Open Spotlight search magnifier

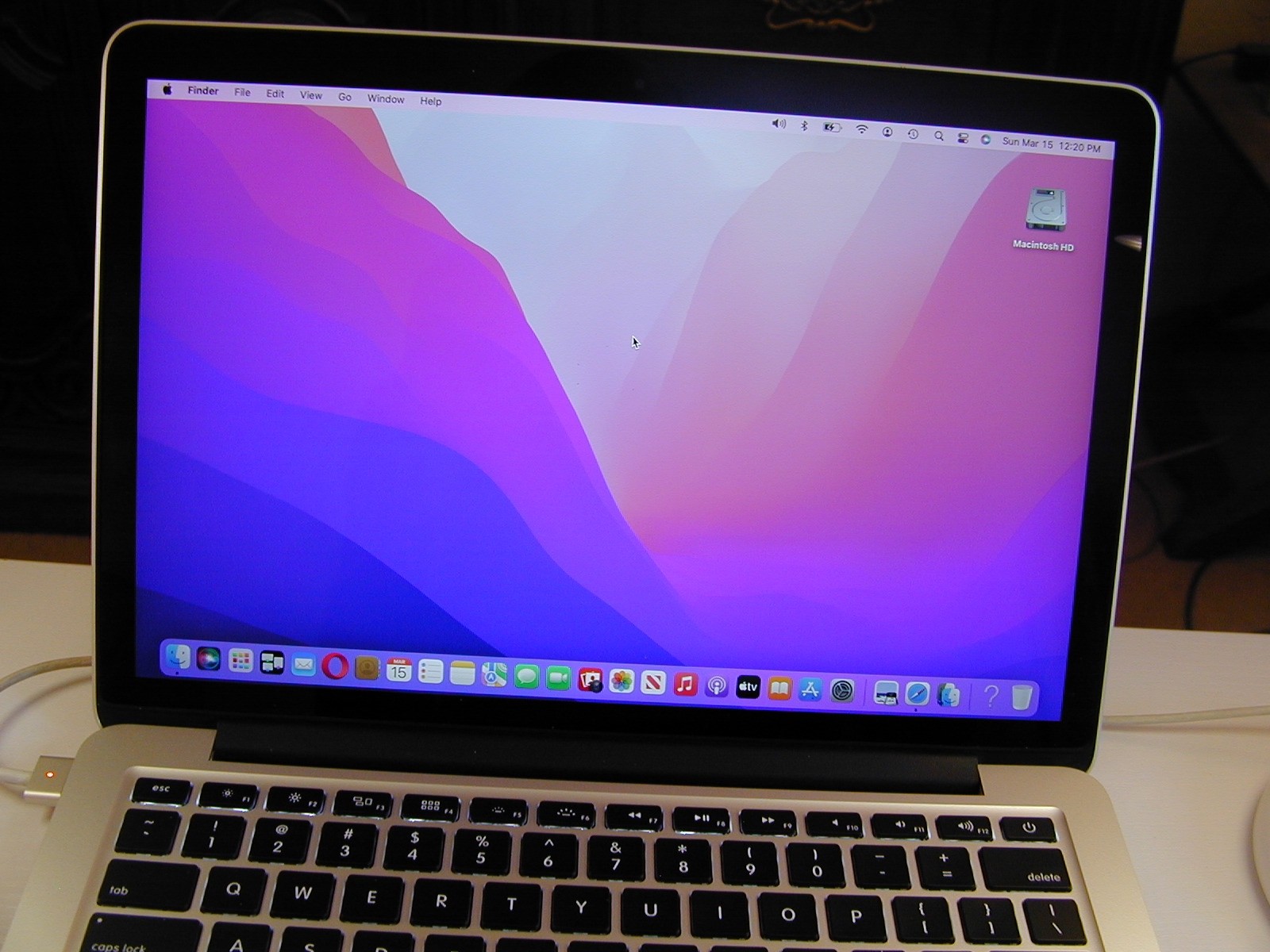coord(939,136)
